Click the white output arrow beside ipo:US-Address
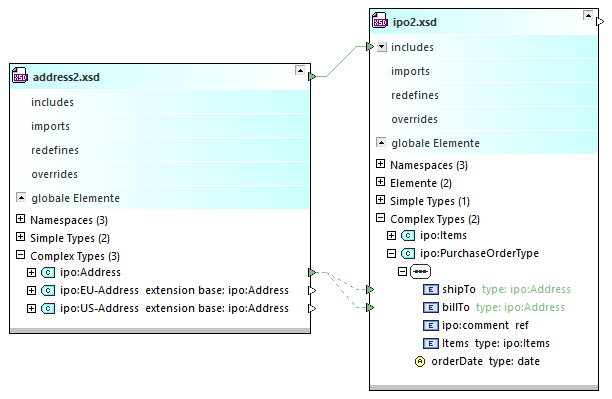Screen dimensions: 612x399 pos(312,308)
